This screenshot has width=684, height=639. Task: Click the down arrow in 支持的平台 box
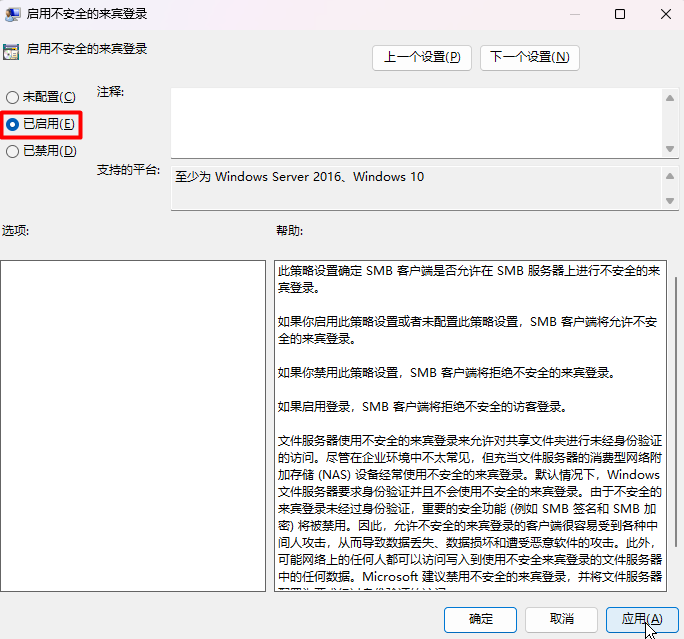click(670, 200)
